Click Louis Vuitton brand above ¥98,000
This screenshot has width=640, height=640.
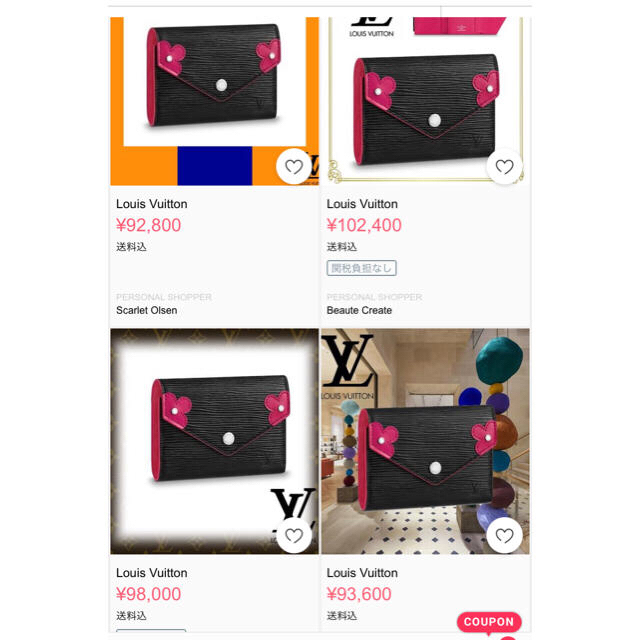click(152, 573)
